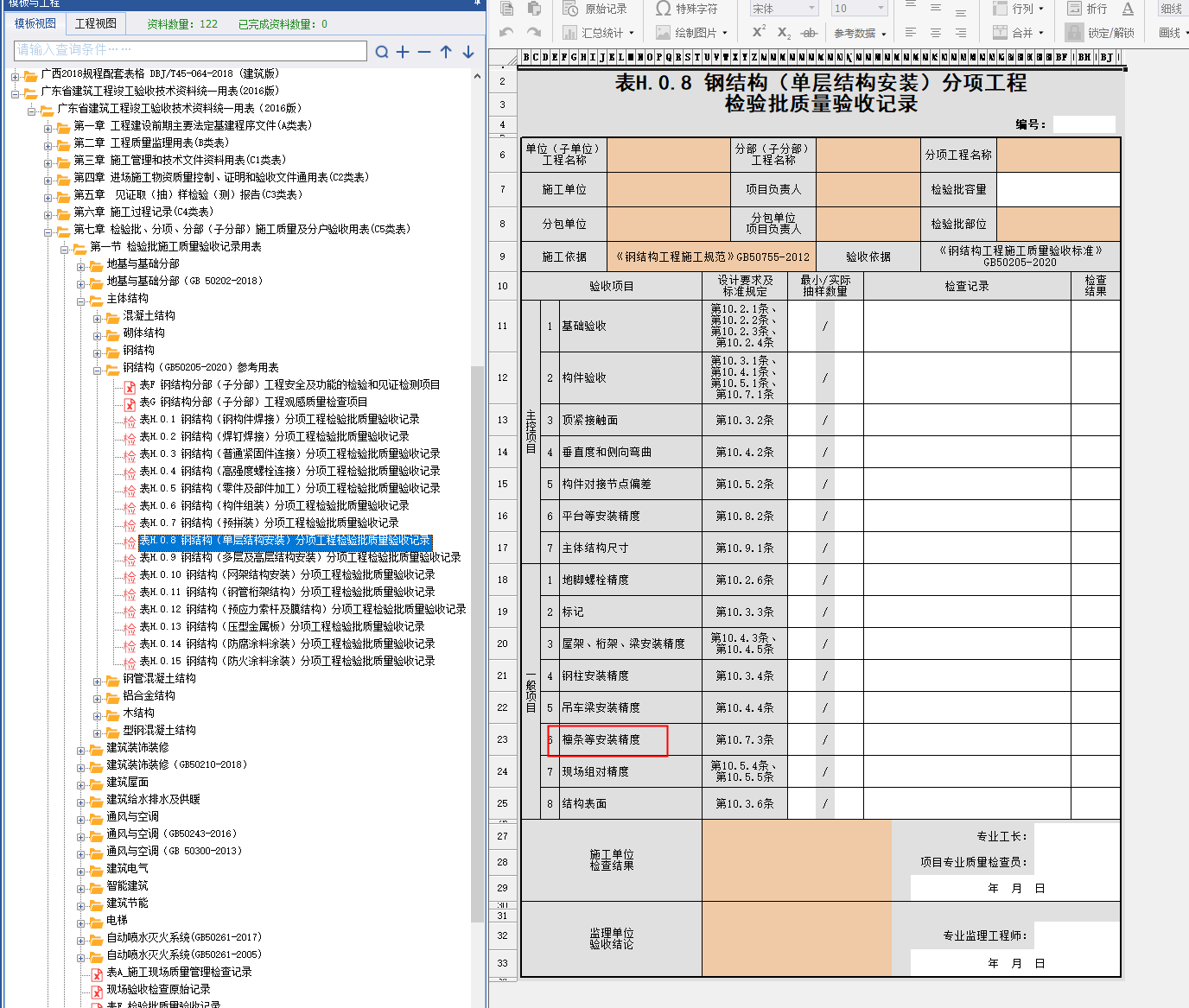Click the search magnifier icon
Image resolution: width=1189 pixels, height=1008 pixels.
382,52
